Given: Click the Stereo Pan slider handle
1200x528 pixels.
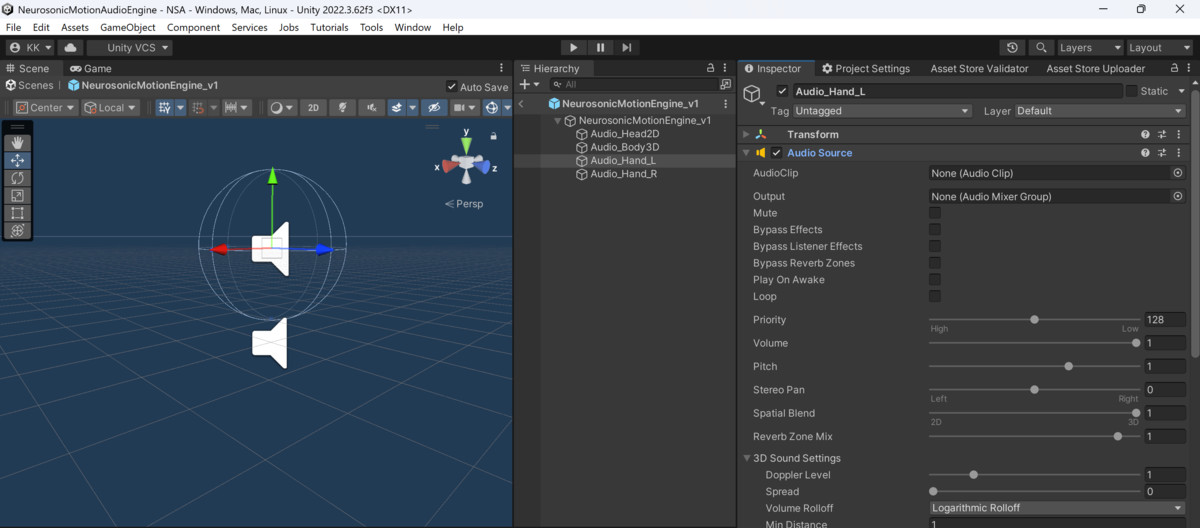Looking at the screenshot, I should tap(1035, 390).
